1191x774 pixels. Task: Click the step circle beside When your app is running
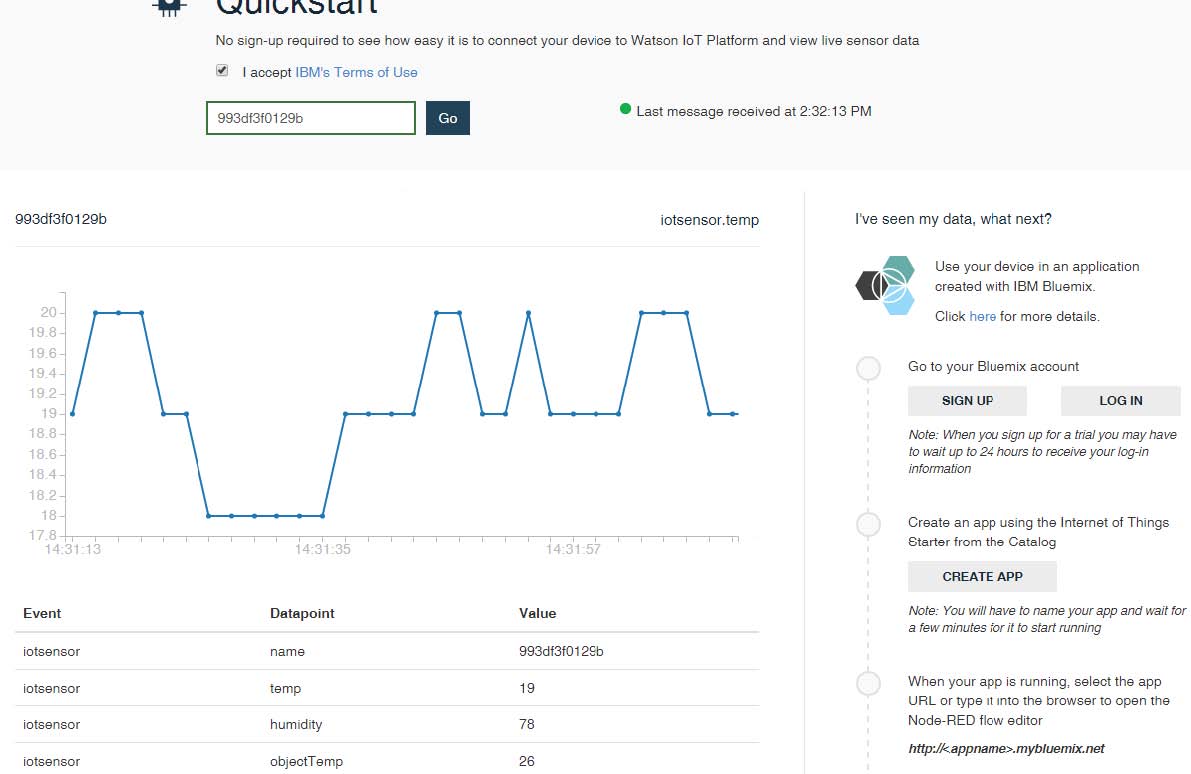(868, 683)
